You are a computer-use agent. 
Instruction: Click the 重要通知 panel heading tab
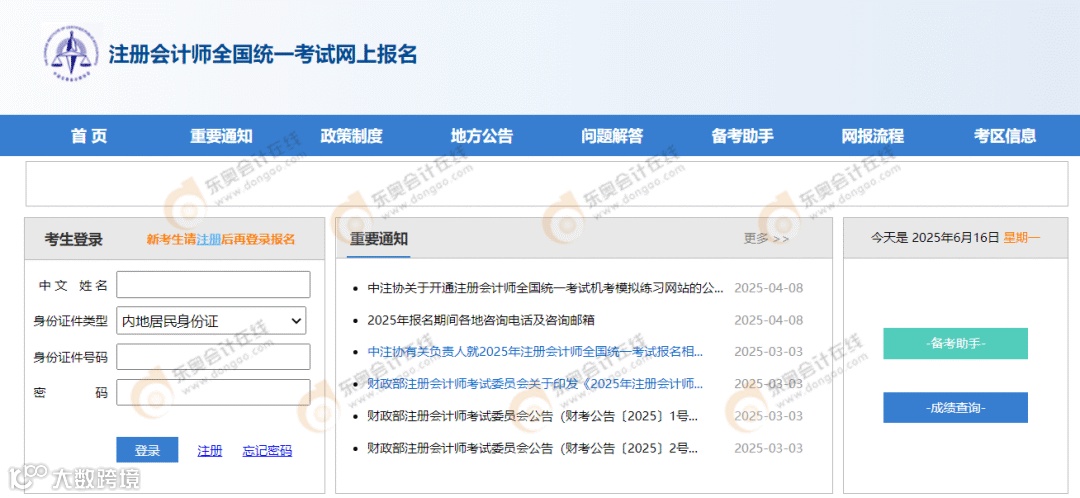pos(379,239)
